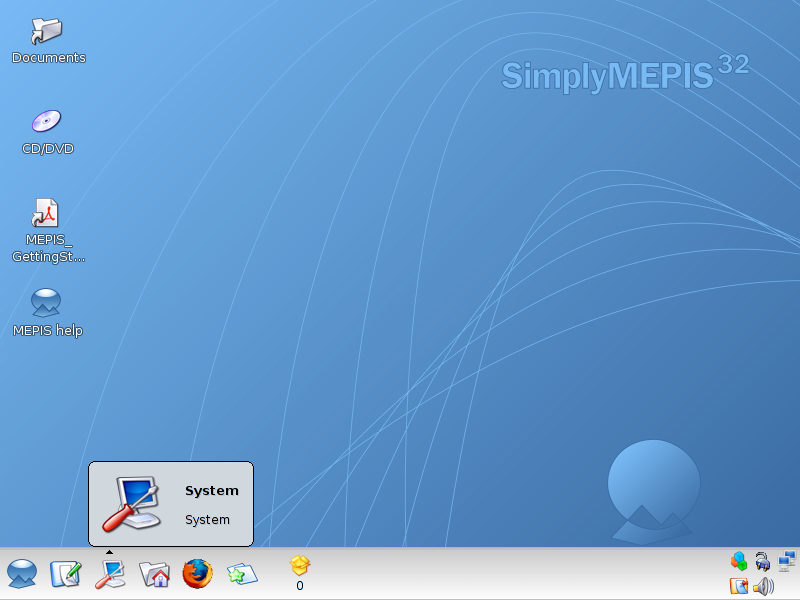Open the MEPIS main menu launcher

(x=22, y=573)
